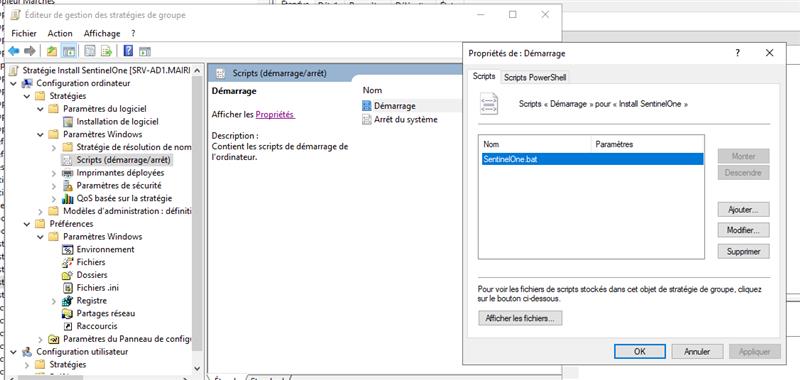The width and height of the screenshot is (800, 380).
Task: Collapse the Configuration utilisateur node
Action: pos(13,352)
